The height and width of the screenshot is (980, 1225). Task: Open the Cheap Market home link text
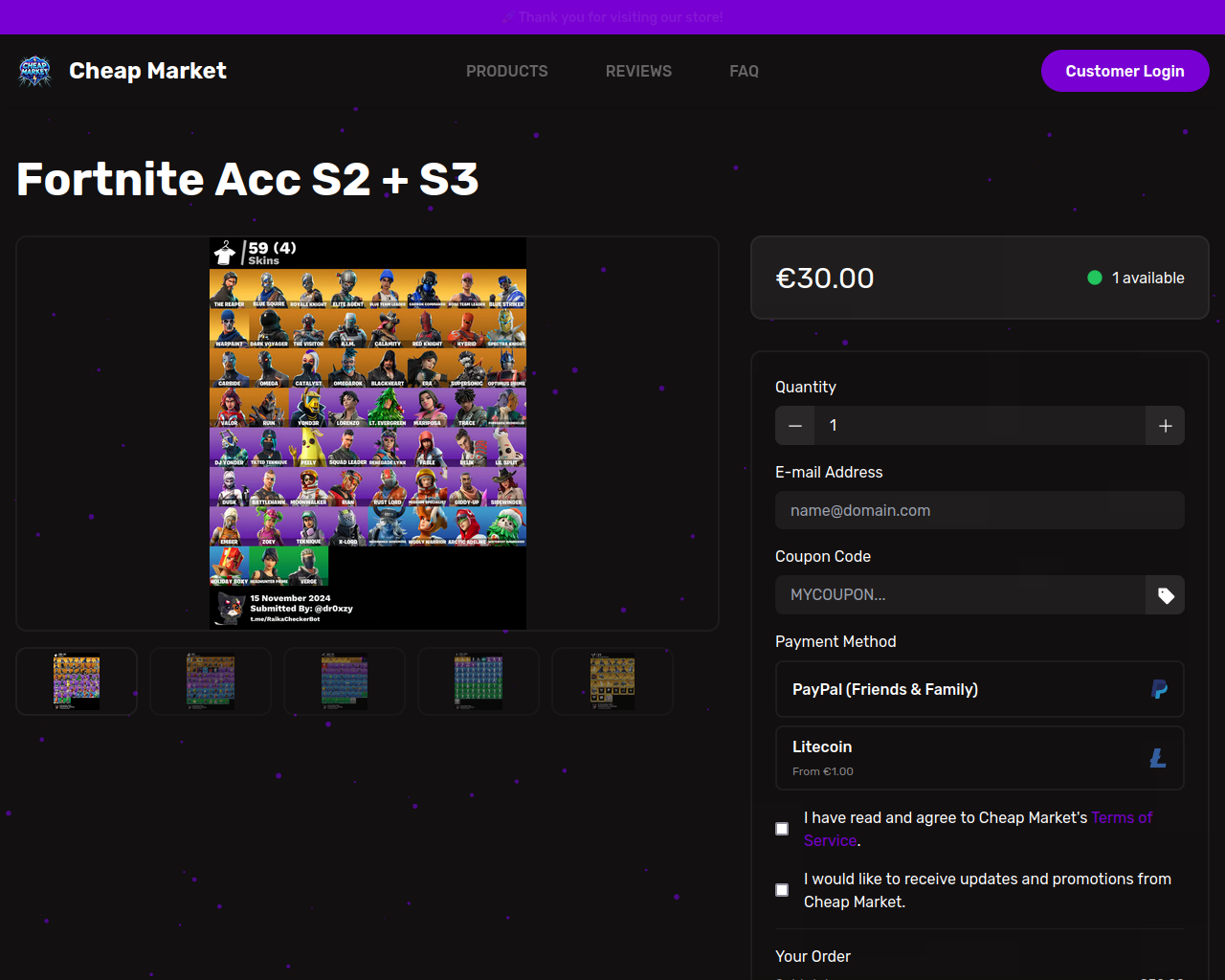pos(147,71)
